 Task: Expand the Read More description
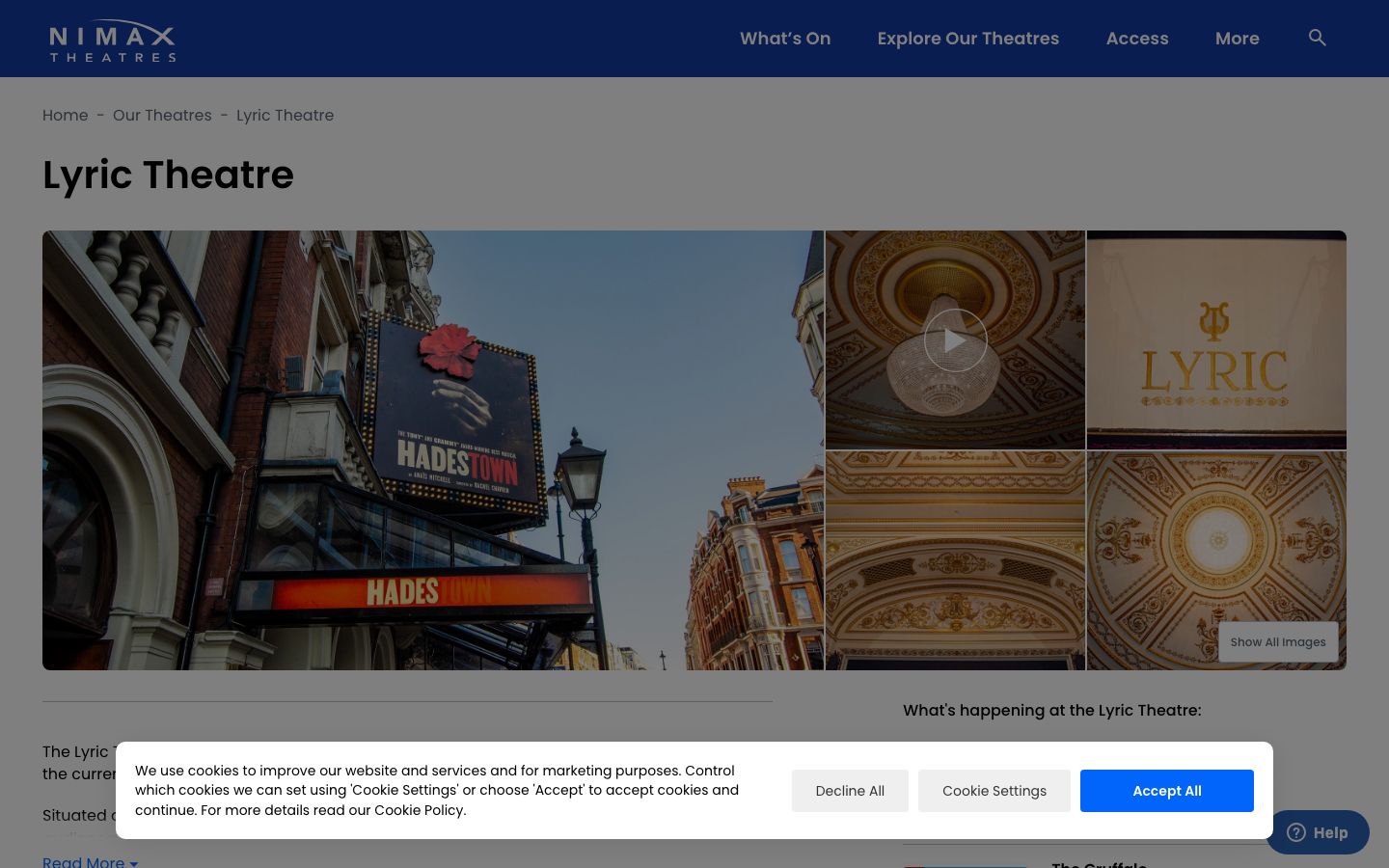[x=91, y=861]
